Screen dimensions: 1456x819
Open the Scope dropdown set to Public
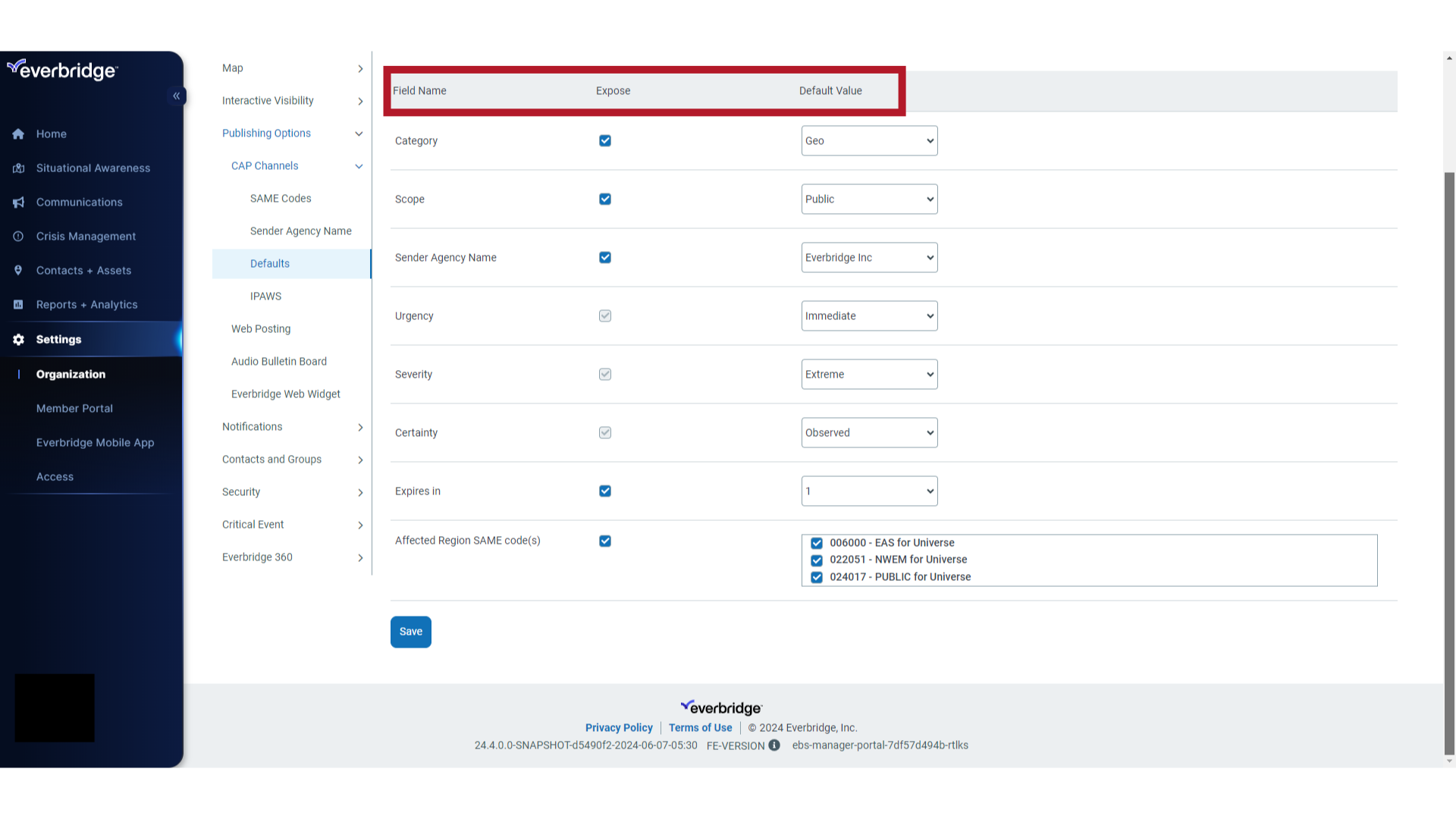click(869, 199)
